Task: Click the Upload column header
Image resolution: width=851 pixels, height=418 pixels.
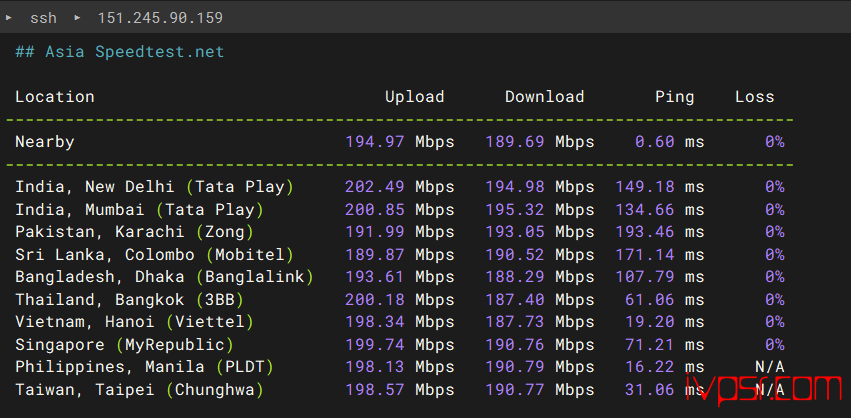Action: (415, 97)
